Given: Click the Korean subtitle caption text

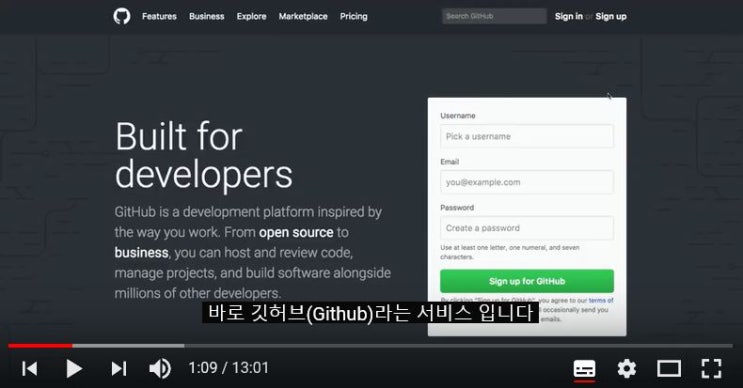Looking at the screenshot, I should click(x=371, y=313).
